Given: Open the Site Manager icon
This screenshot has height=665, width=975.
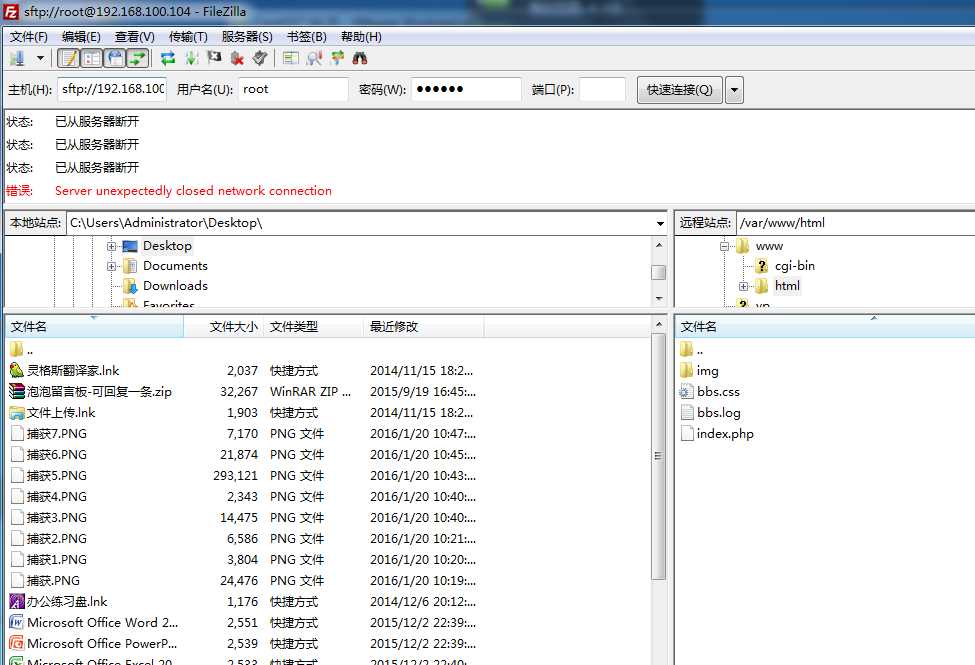Looking at the screenshot, I should click(x=17, y=58).
